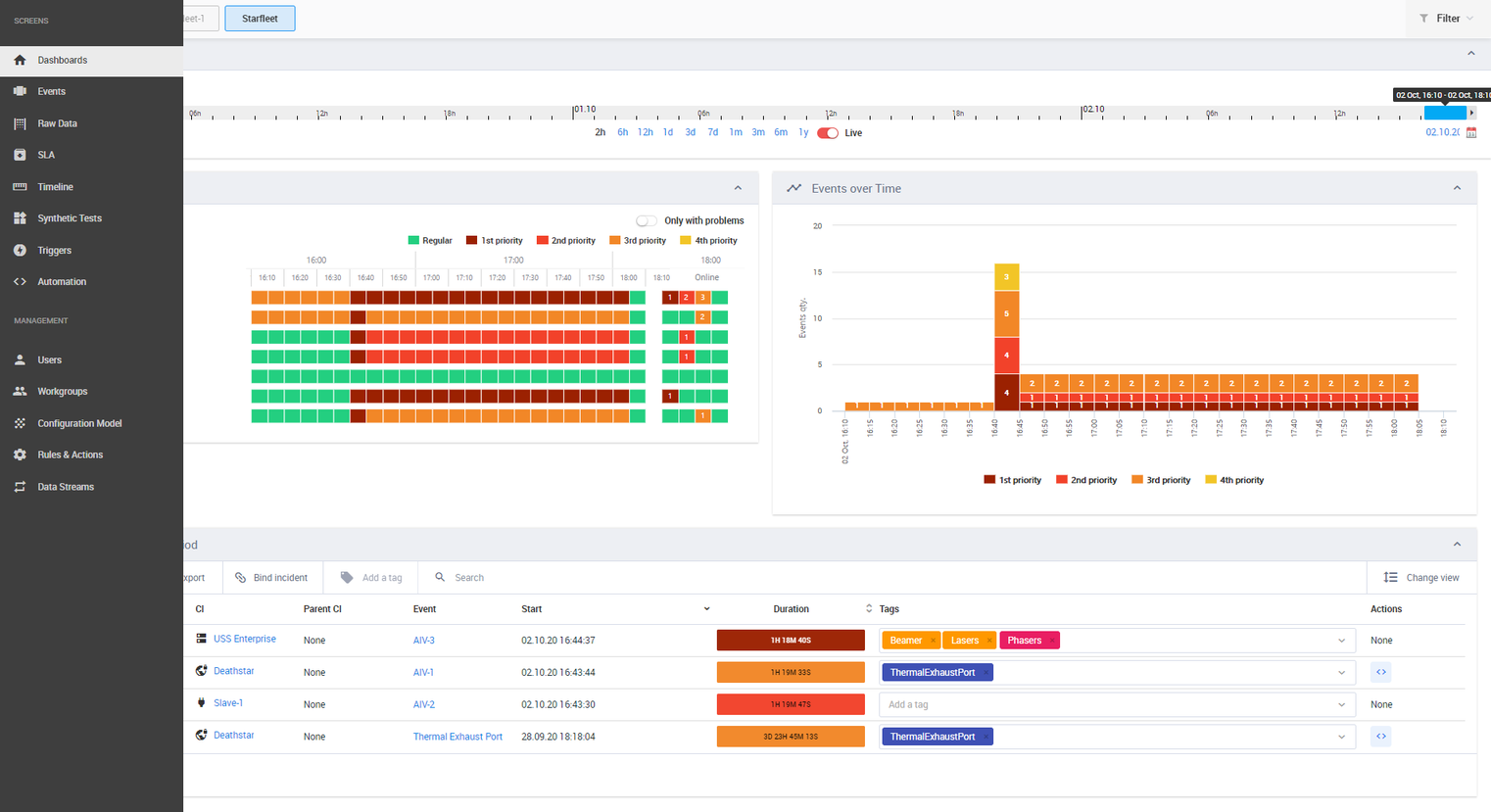The height and width of the screenshot is (812, 1491).
Task: Select the Starfleet tab
Action: point(260,19)
